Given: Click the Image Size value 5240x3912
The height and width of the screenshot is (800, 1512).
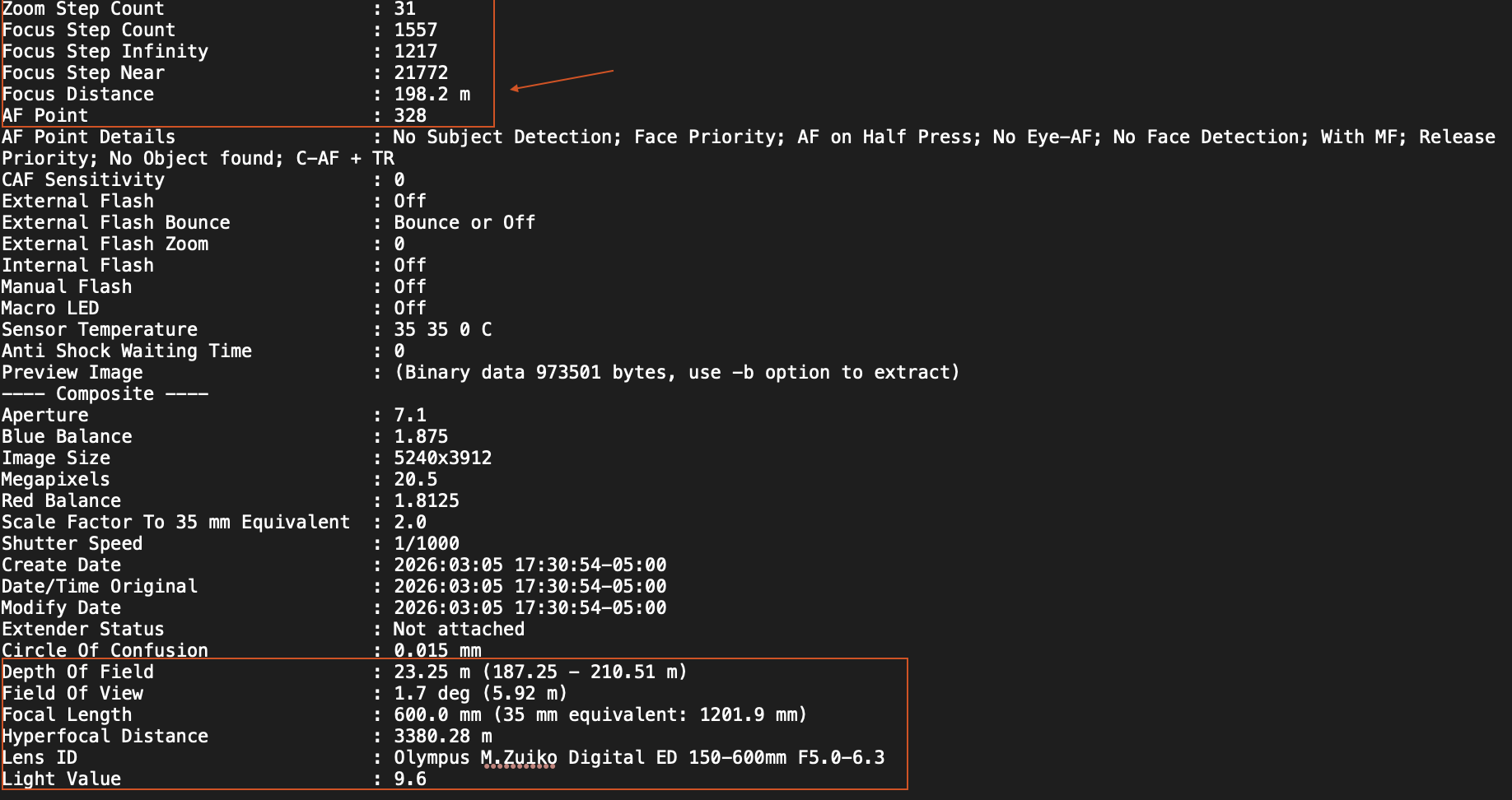Looking at the screenshot, I should pyautogui.click(x=442, y=458).
